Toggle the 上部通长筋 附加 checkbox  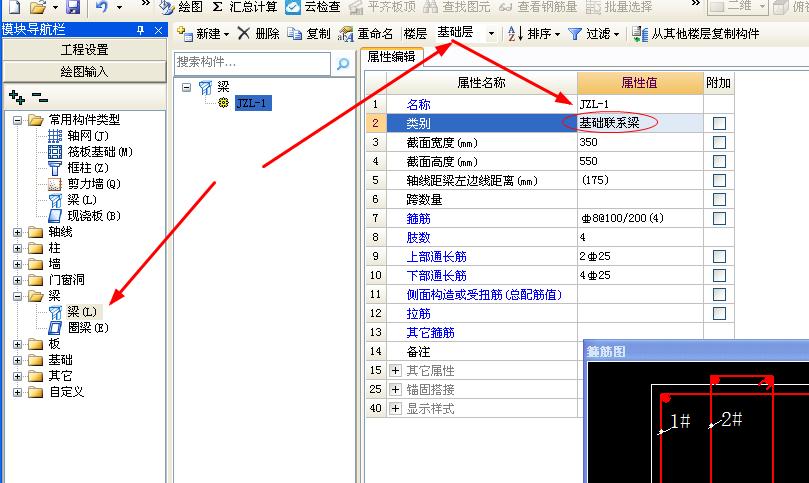(719, 256)
